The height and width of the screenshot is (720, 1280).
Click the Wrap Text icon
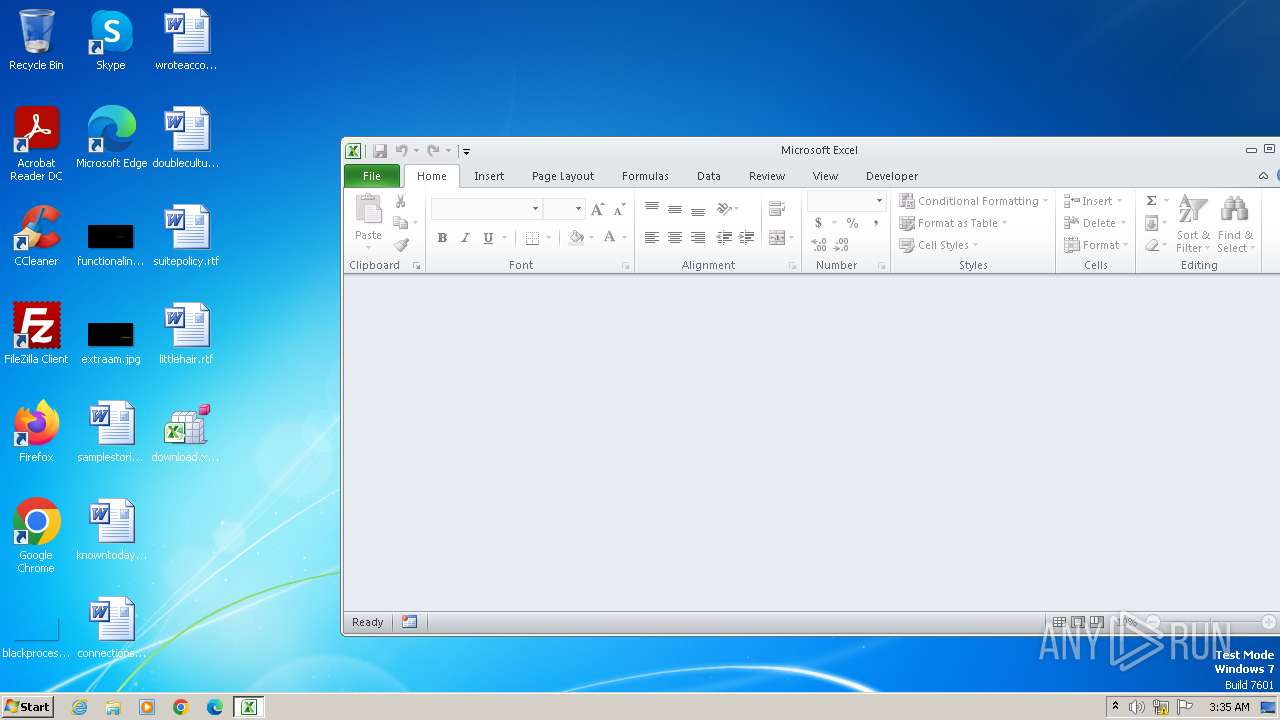776,208
